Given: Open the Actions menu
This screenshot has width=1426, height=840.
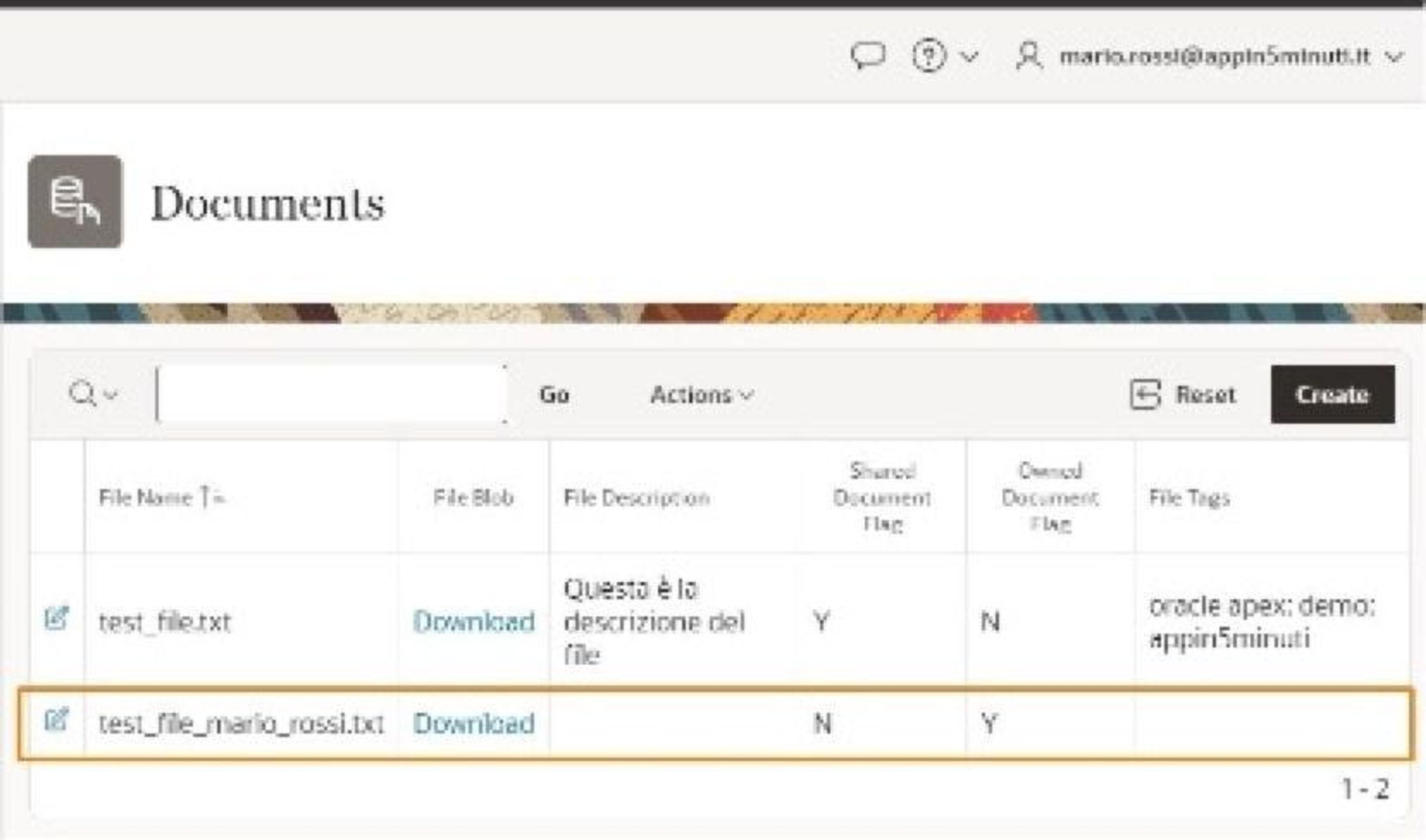Looking at the screenshot, I should (x=701, y=395).
